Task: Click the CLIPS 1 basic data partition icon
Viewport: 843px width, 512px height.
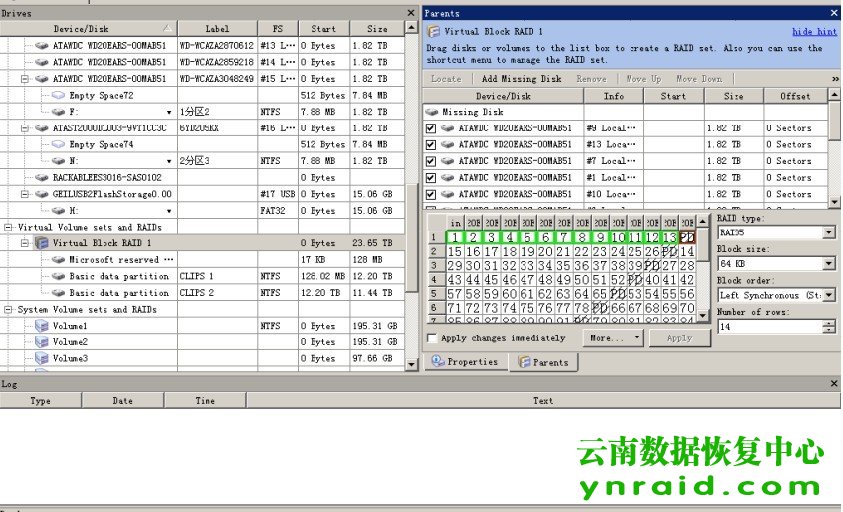Action: (58, 276)
